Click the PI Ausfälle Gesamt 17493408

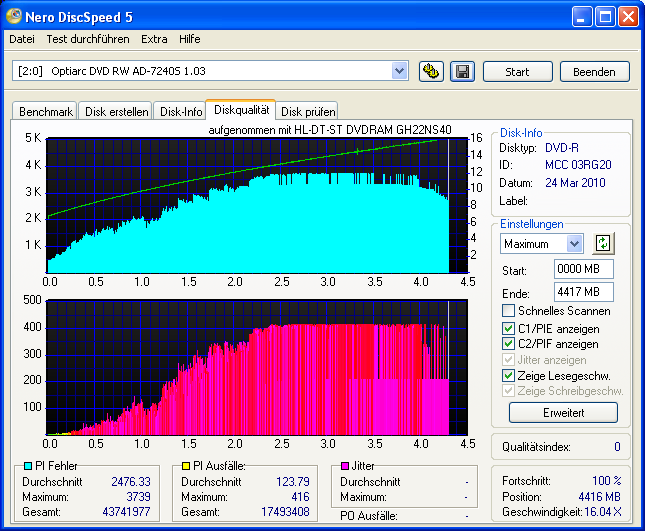tap(285, 512)
